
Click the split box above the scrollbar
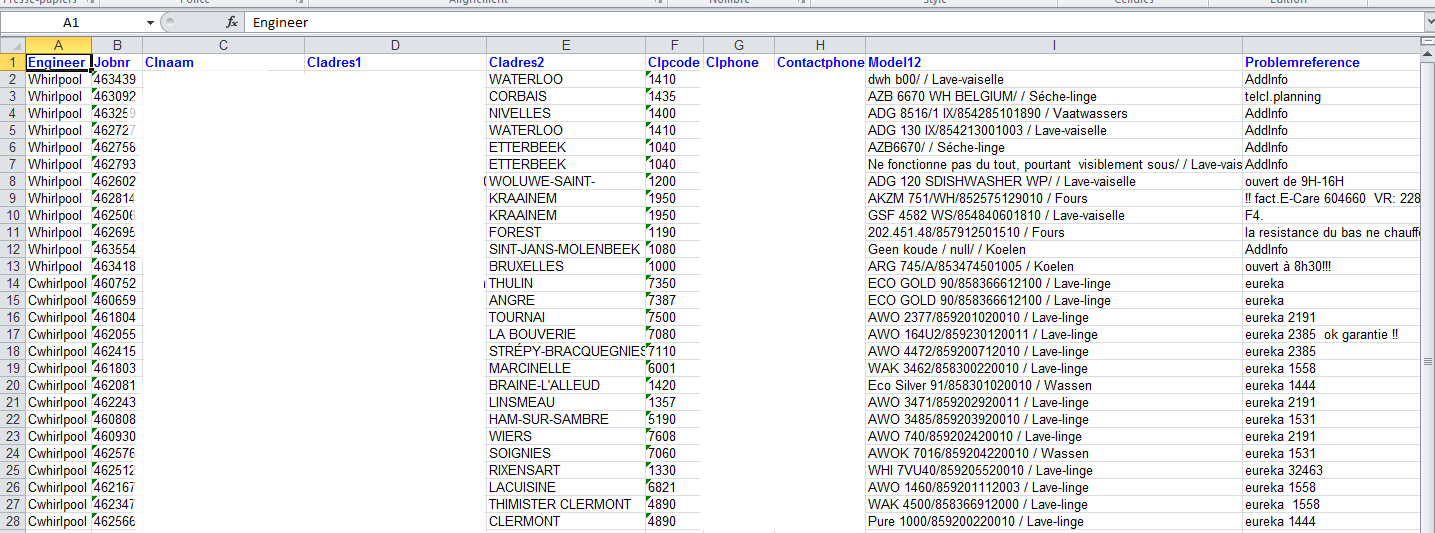[x=1427, y=41]
